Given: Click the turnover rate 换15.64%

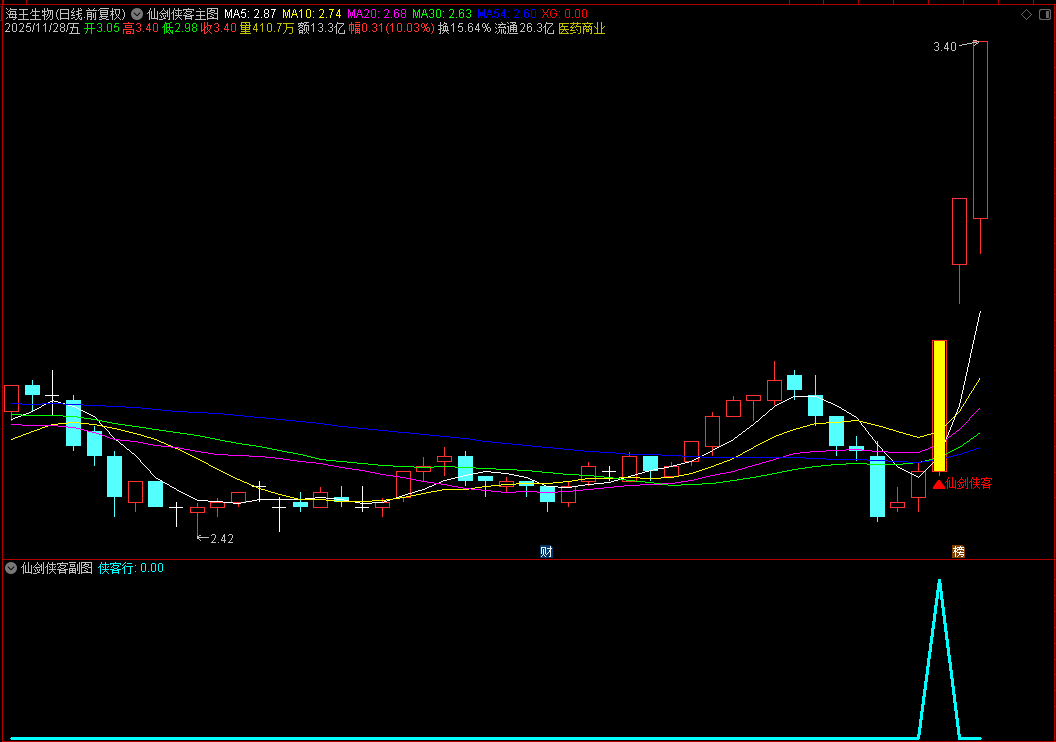Looking at the screenshot, I should (x=464, y=28).
